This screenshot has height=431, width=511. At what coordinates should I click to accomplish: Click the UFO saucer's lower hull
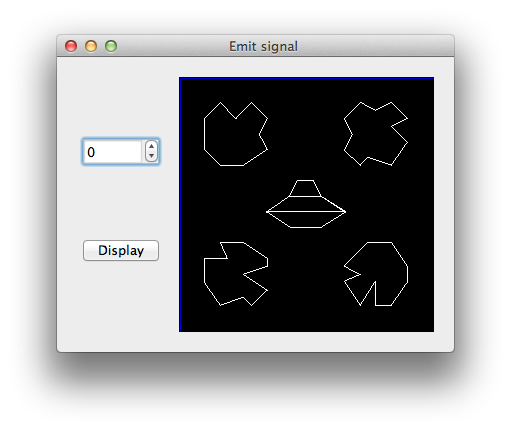306,219
